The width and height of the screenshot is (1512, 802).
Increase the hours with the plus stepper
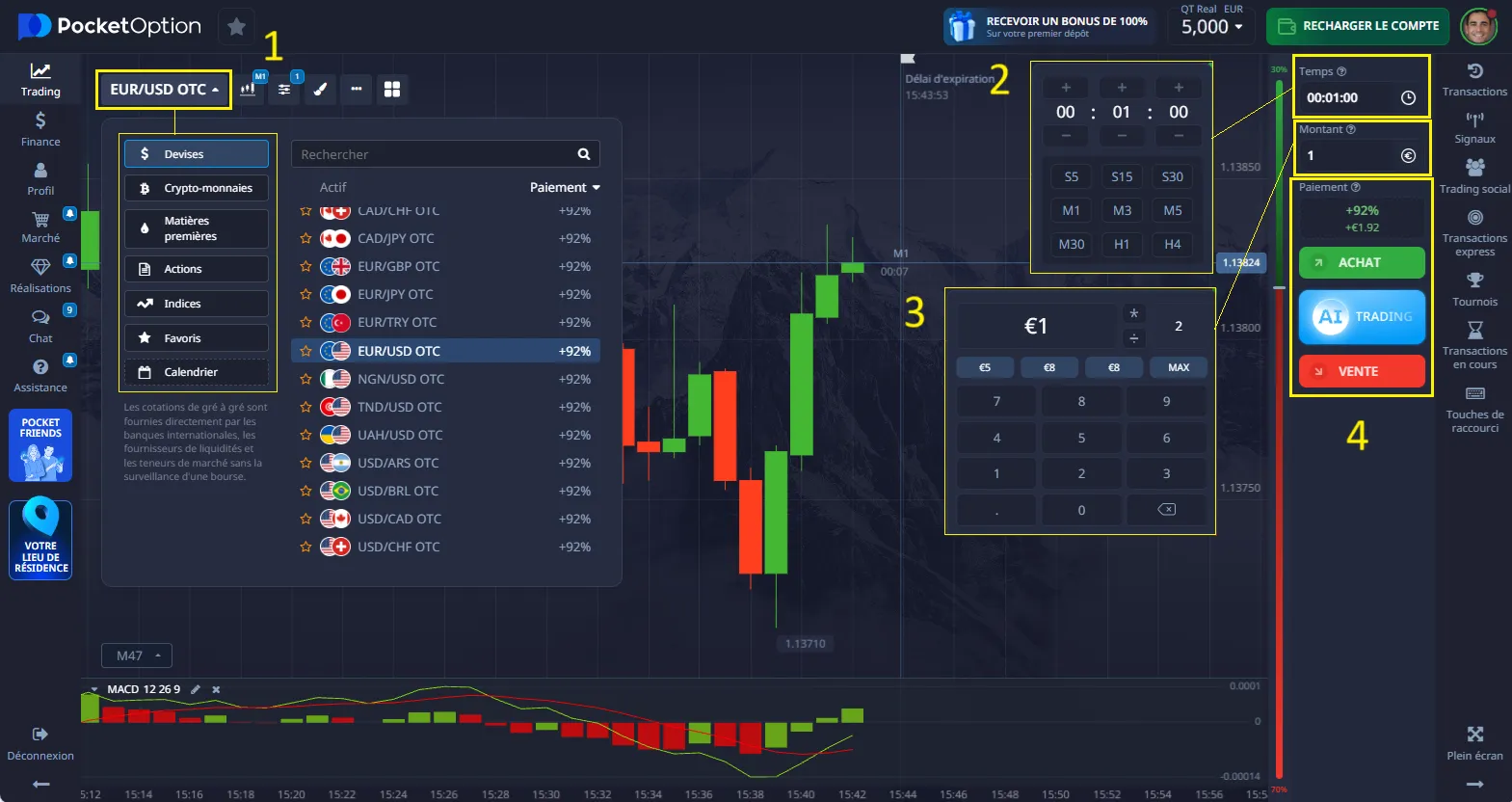1066,87
